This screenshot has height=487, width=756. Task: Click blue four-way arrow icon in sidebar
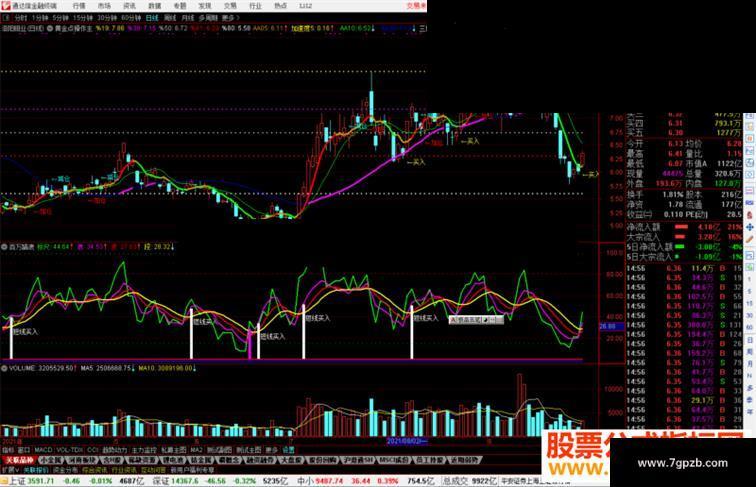749,227
